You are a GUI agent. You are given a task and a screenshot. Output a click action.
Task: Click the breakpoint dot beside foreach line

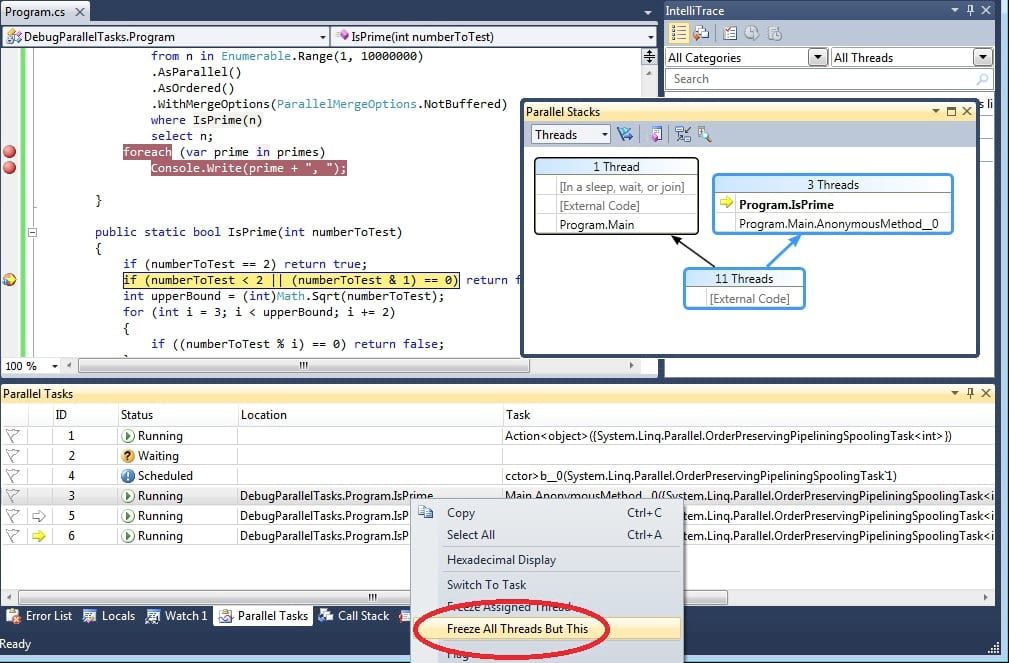pos(10,152)
